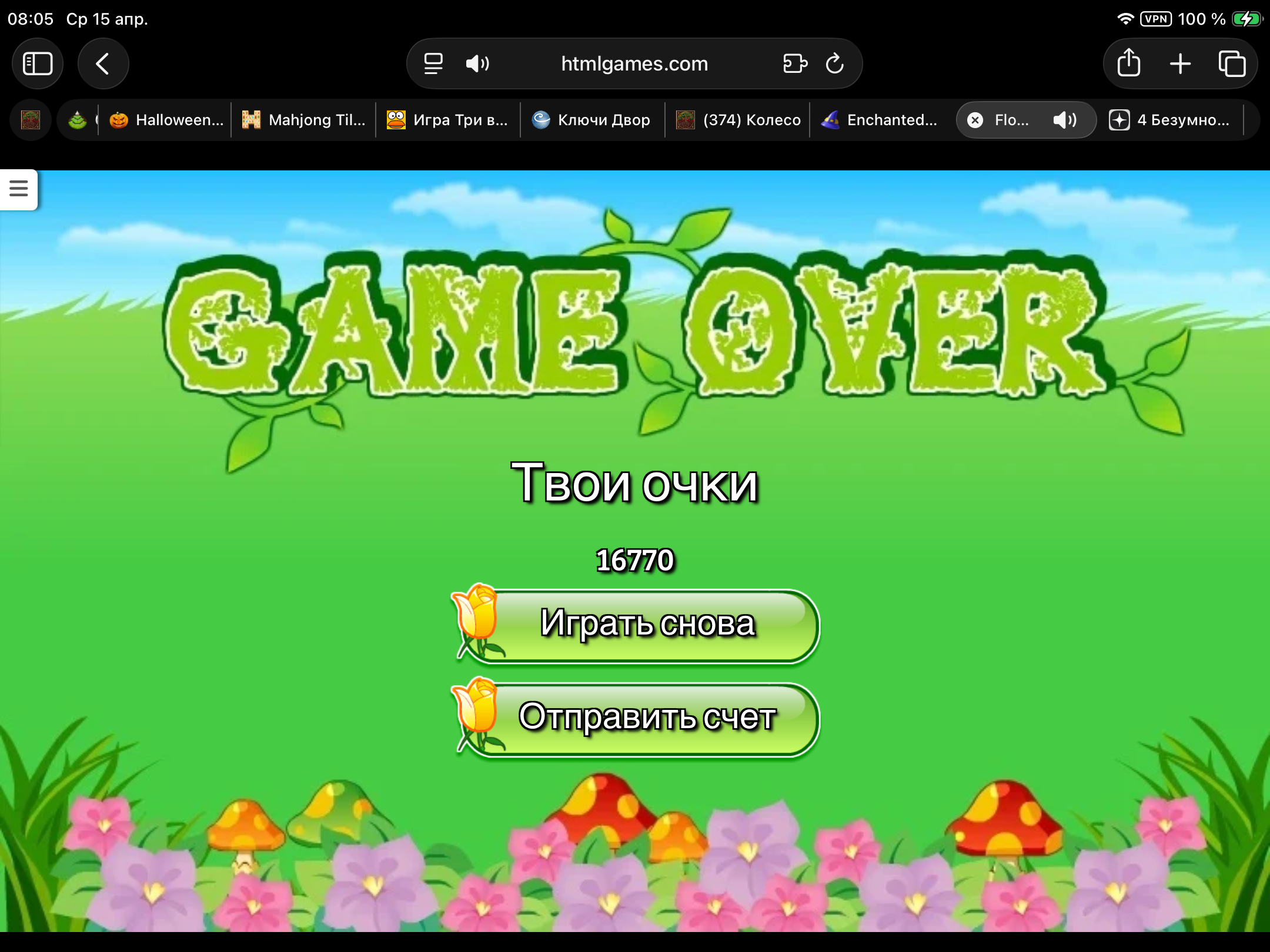Open the Safari sidebar panel
Screen dimensions: 1270x952
point(38,63)
